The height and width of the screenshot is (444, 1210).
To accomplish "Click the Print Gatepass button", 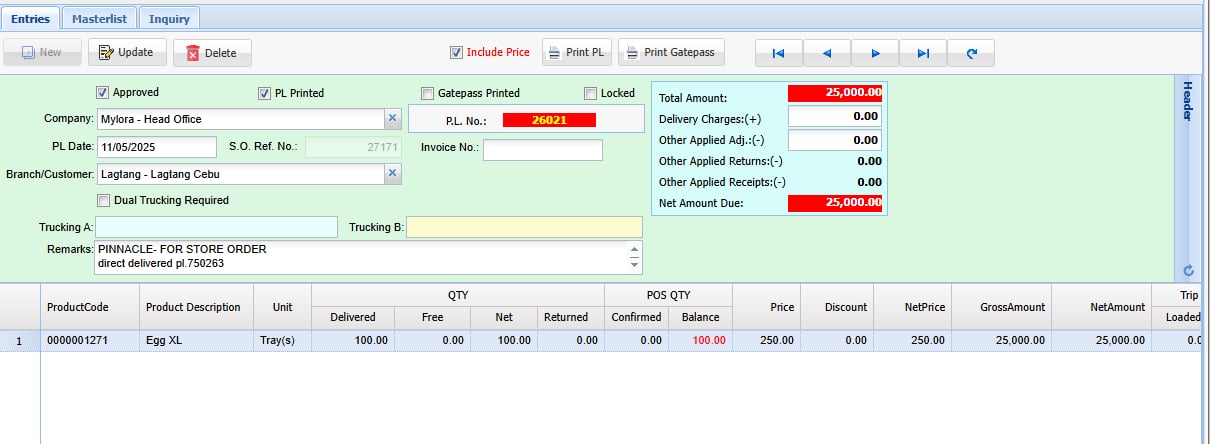I will (671, 53).
